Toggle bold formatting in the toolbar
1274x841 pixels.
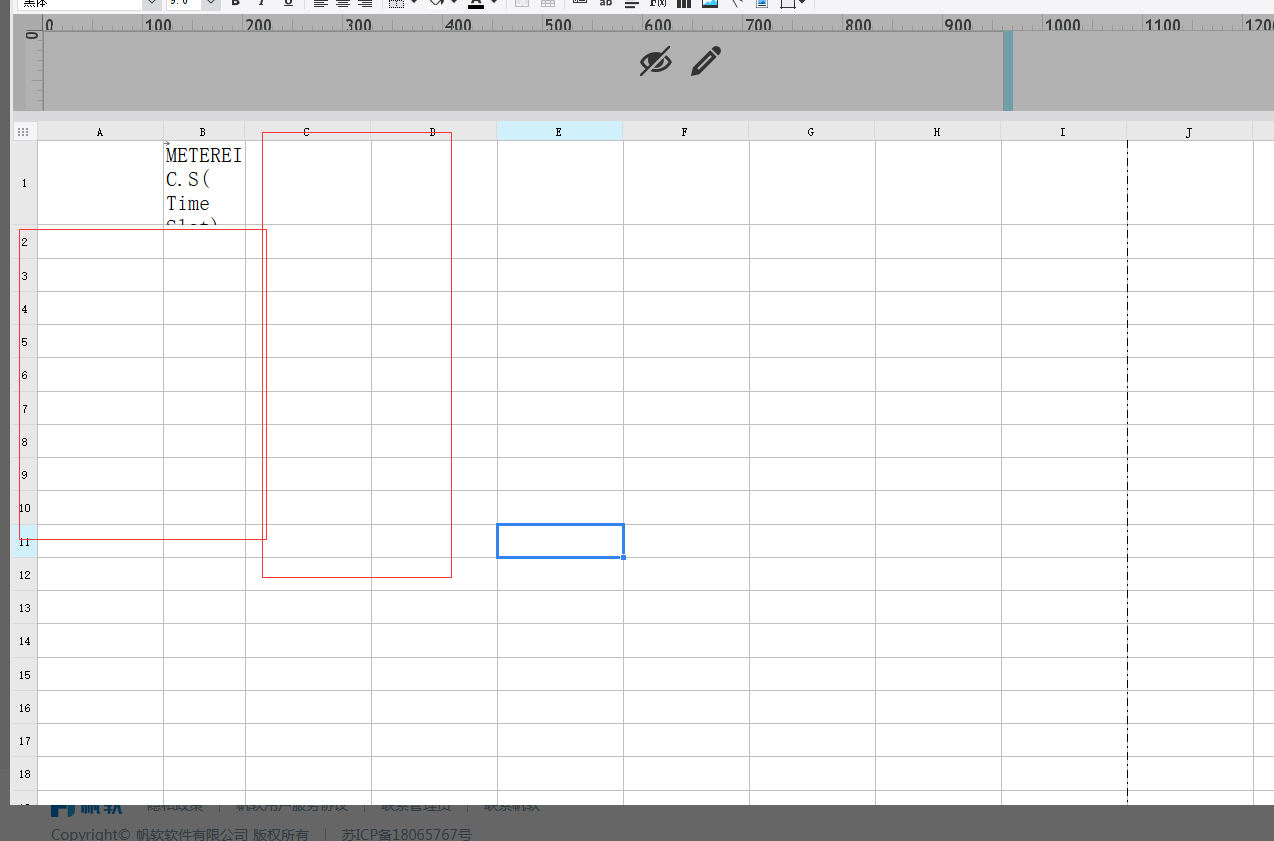(x=235, y=3)
